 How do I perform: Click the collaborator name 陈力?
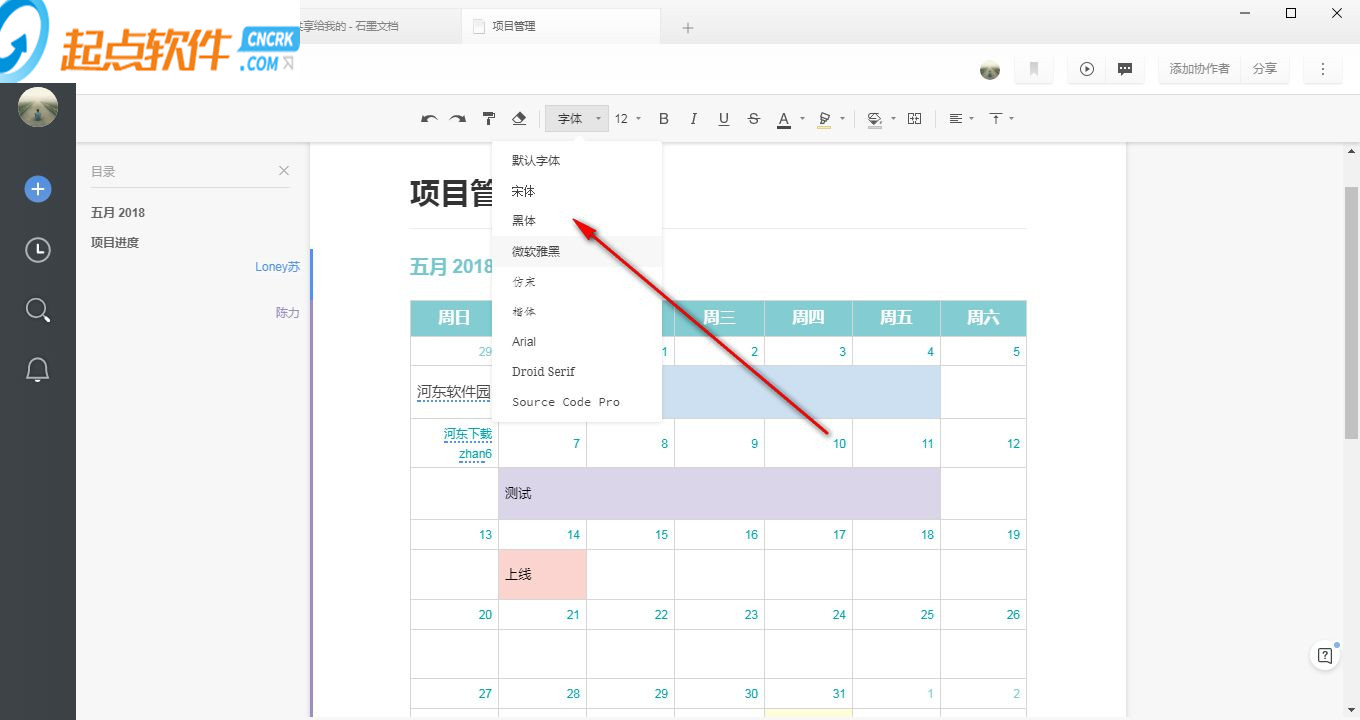click(288, 313)
